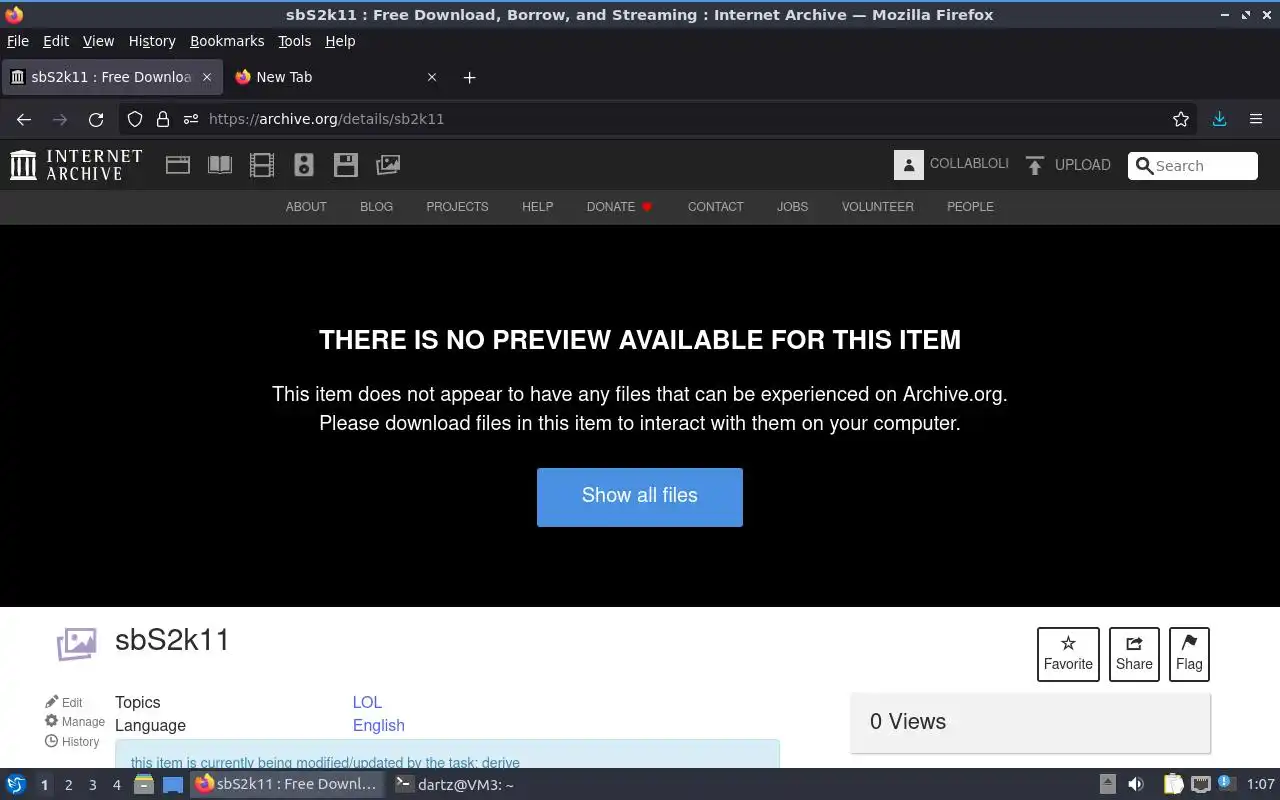Click the 0 Views counter
Screen dimensions: 1280x800
point(908,721)
